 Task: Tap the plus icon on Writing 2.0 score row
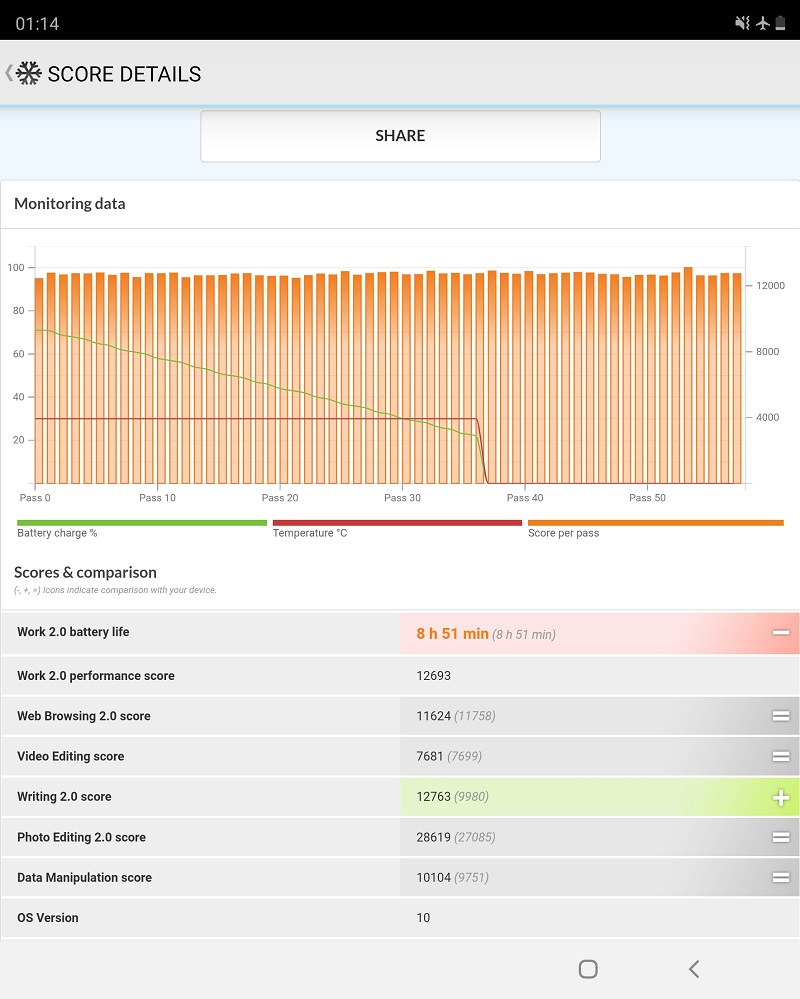781,797
